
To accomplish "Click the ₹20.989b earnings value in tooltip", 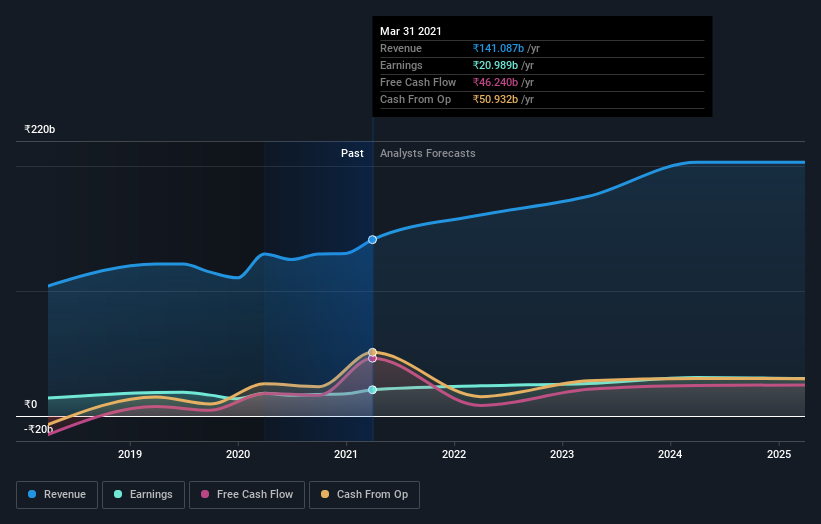I will [x=495, y=65].
